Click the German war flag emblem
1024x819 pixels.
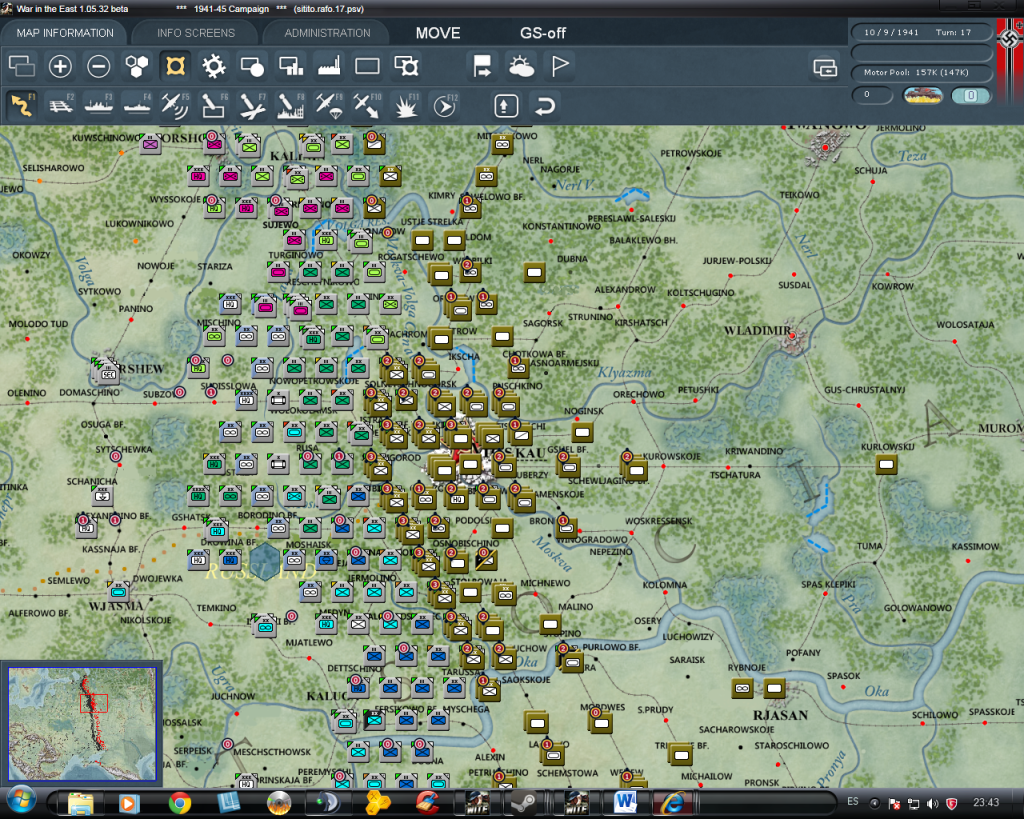[x=1010, y=38]
